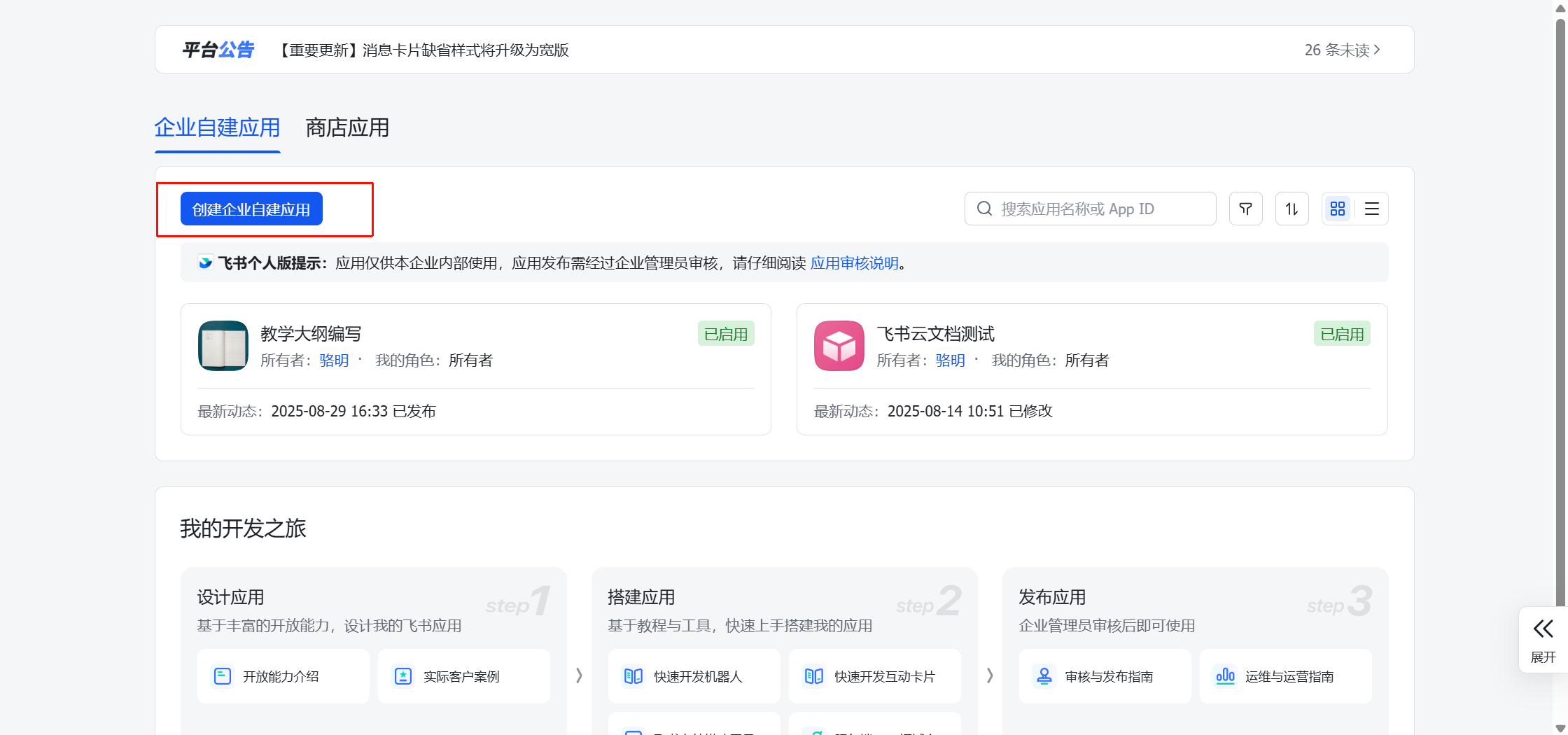Open the 教学大纲编写 app icon
The image size is (1568, 735).
223,346
